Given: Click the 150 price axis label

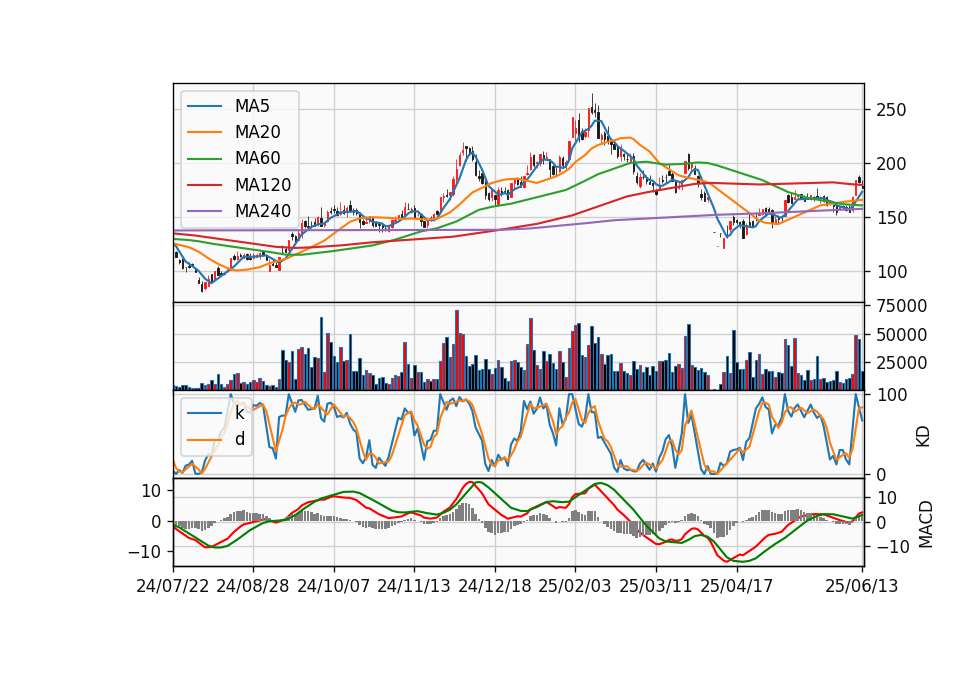Looking at the screenshot, I should (x=891, y=218).
